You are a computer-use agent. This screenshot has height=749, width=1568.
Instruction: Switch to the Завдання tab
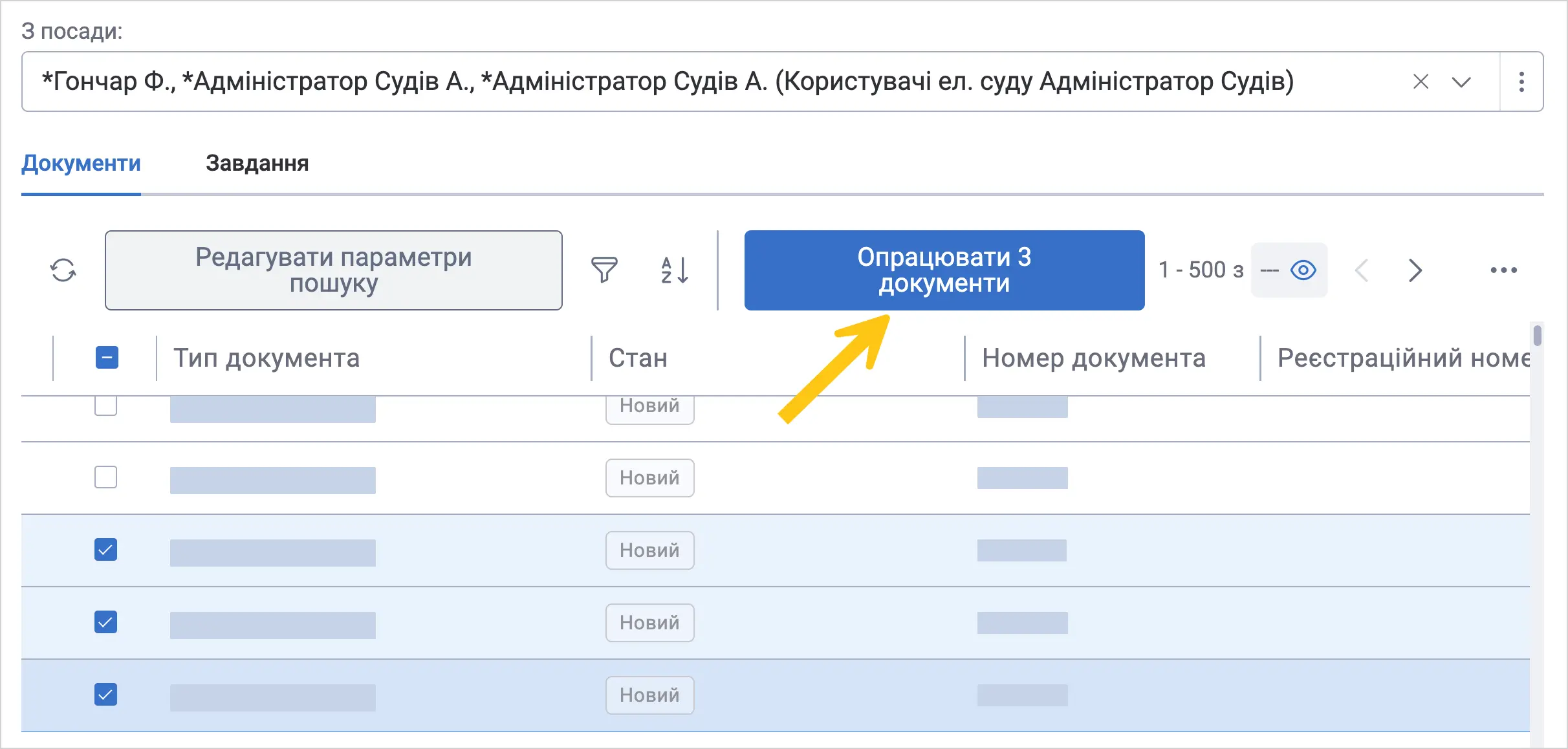[257, 163]
